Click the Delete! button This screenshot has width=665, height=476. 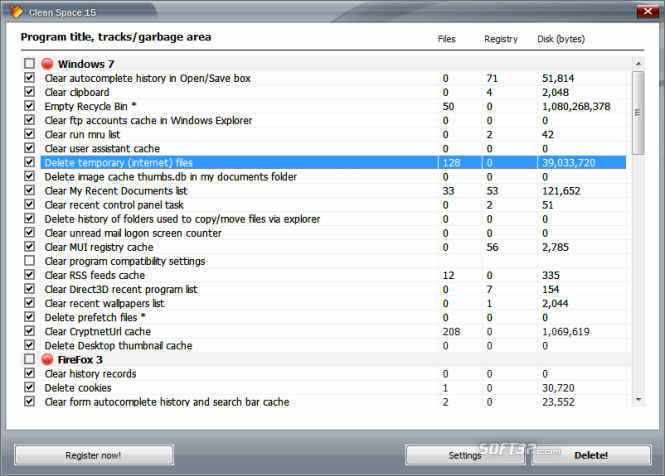tap(591, 455)
